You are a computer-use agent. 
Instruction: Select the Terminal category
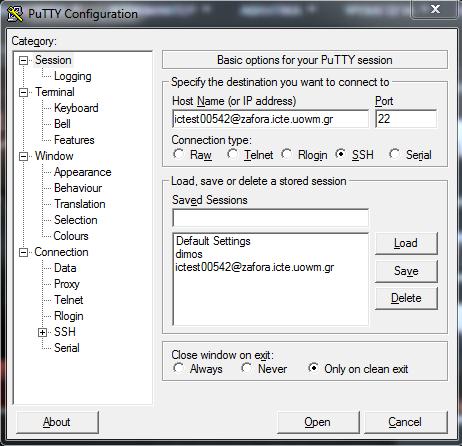(x=55, y=92)
